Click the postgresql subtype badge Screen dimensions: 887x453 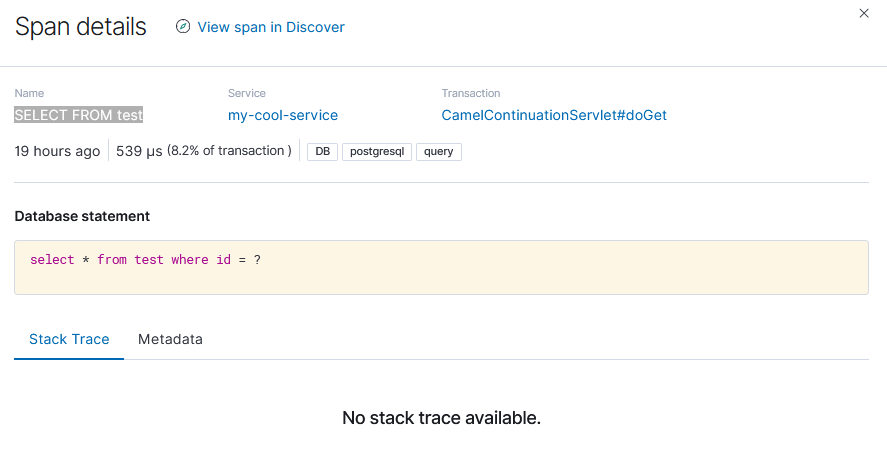click(x=376, y=152)
